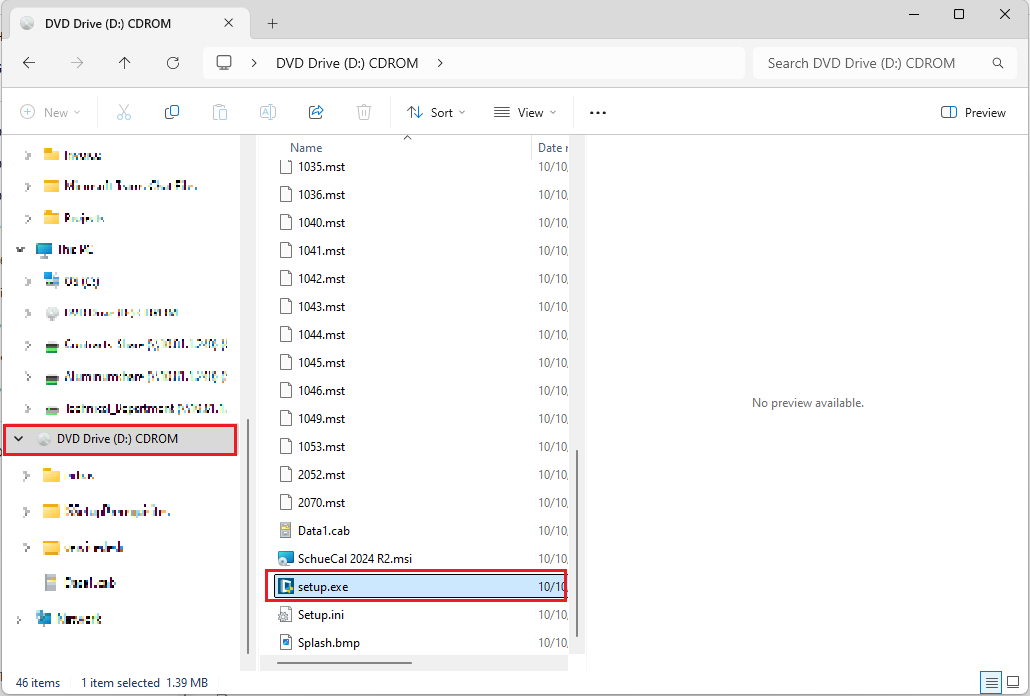Select the SchueCal 2024 R2.msi file
The image size is (1030, 696).
pos(355,559)
